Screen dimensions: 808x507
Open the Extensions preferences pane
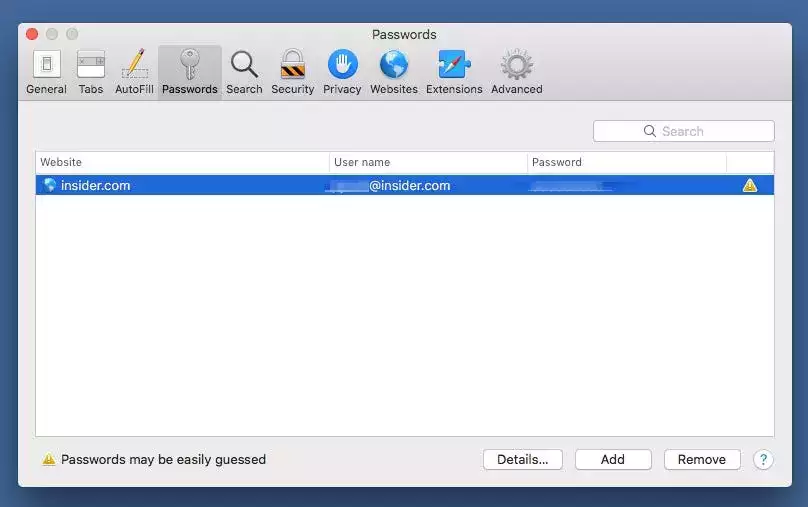click(453, 72)
